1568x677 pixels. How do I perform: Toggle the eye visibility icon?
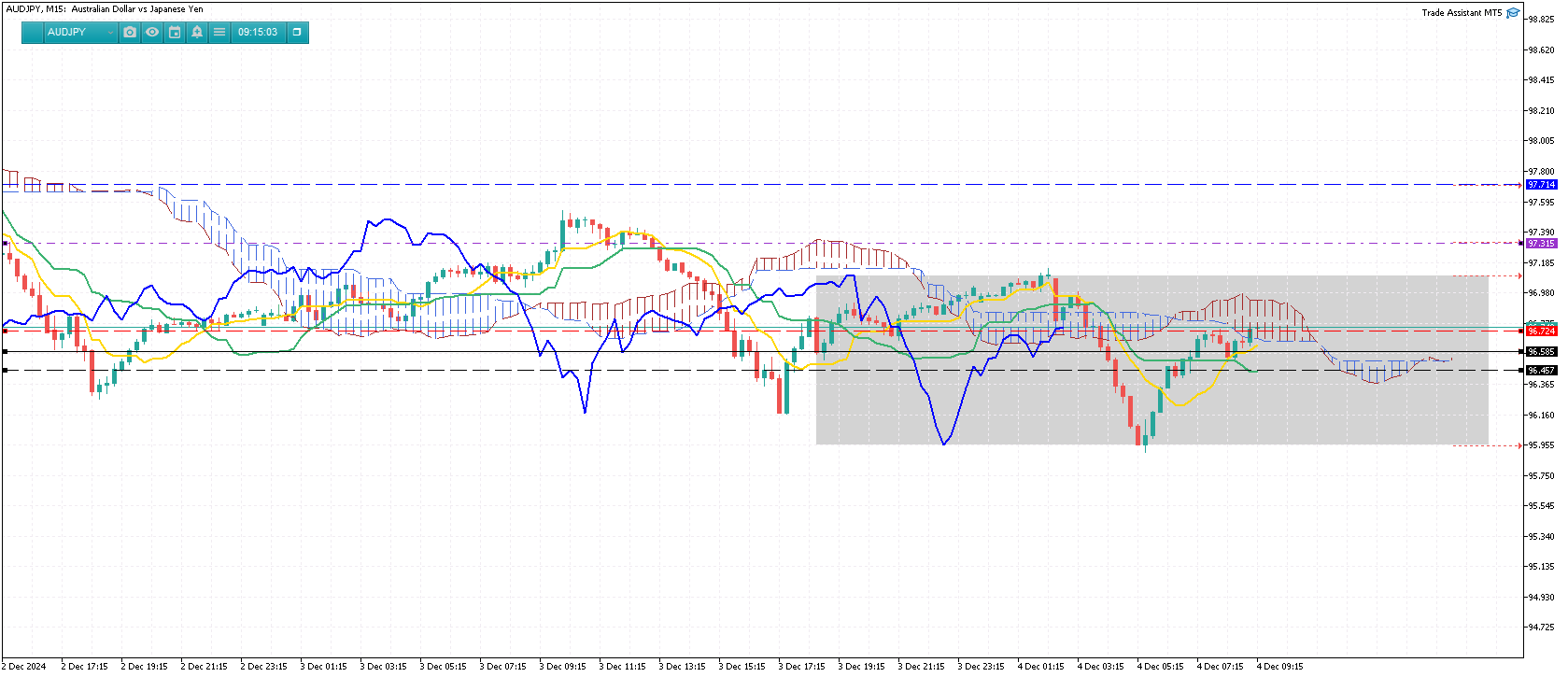tap(152, 32)
